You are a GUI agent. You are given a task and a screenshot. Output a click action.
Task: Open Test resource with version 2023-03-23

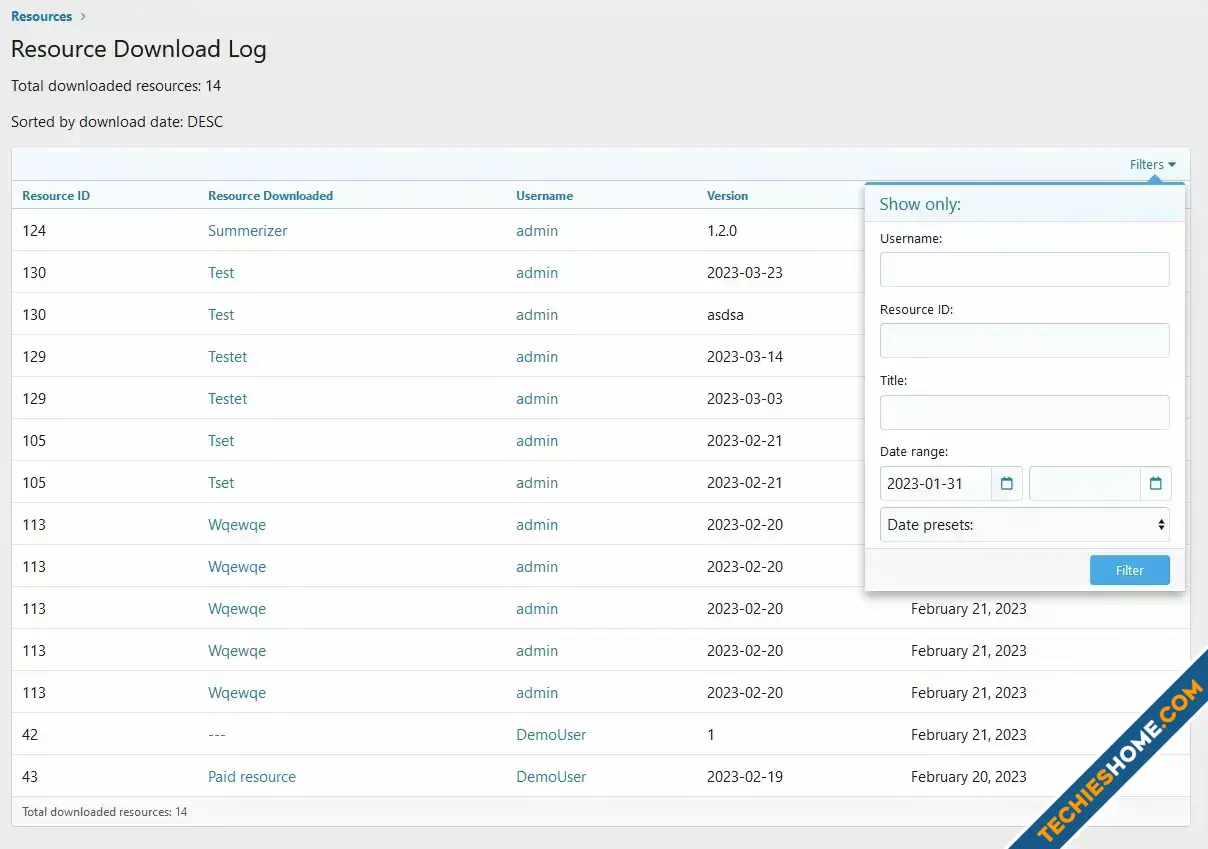click(221, 273)
